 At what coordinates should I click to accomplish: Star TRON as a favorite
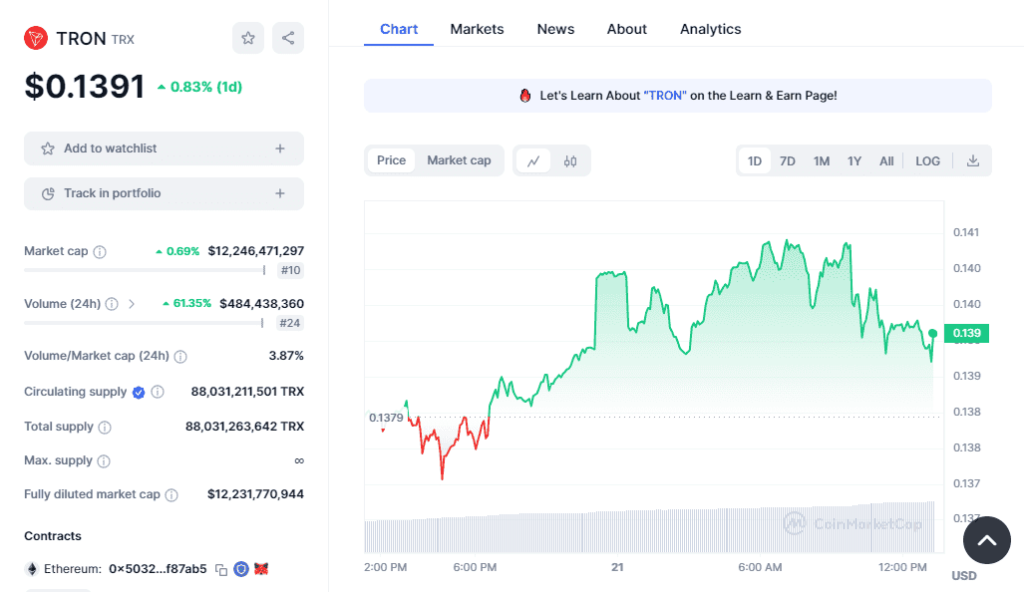[248, 38]
